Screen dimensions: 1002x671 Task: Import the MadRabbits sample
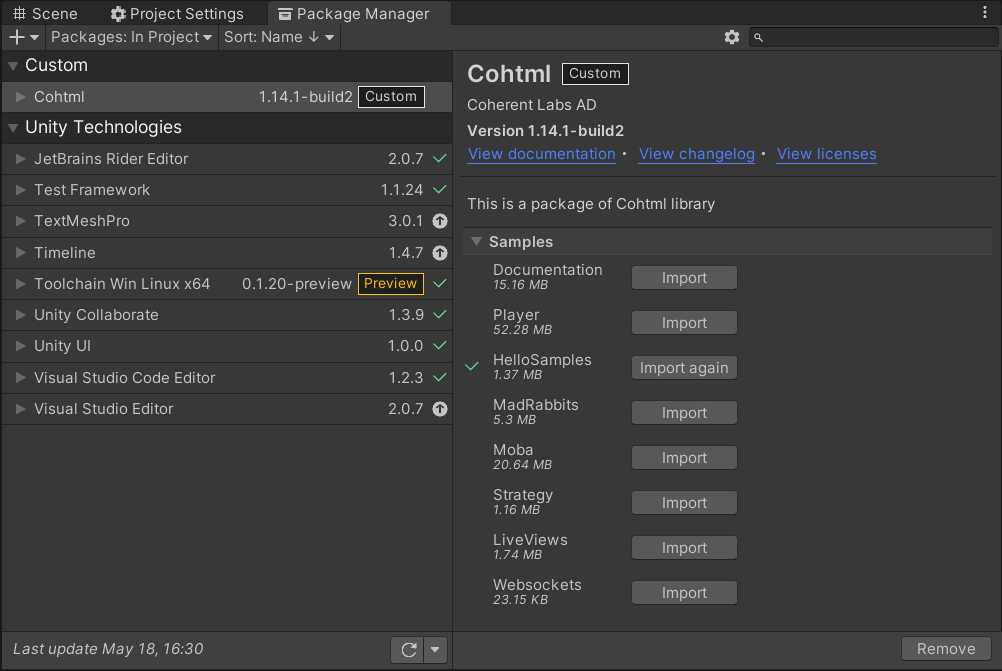[x=684, y=413]
